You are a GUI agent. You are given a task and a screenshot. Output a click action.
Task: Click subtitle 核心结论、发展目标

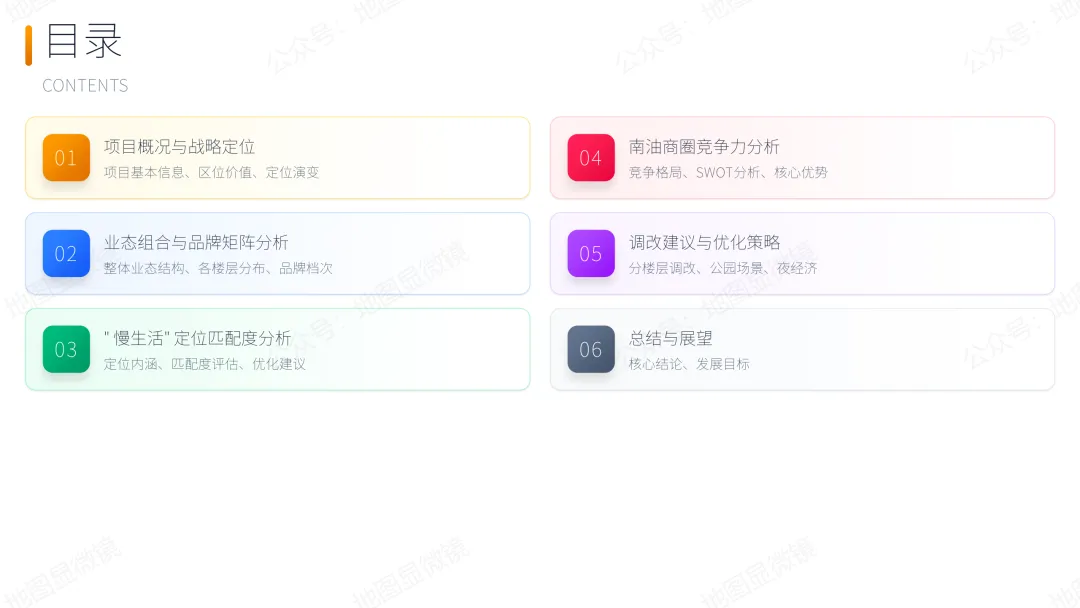[689, 364]
